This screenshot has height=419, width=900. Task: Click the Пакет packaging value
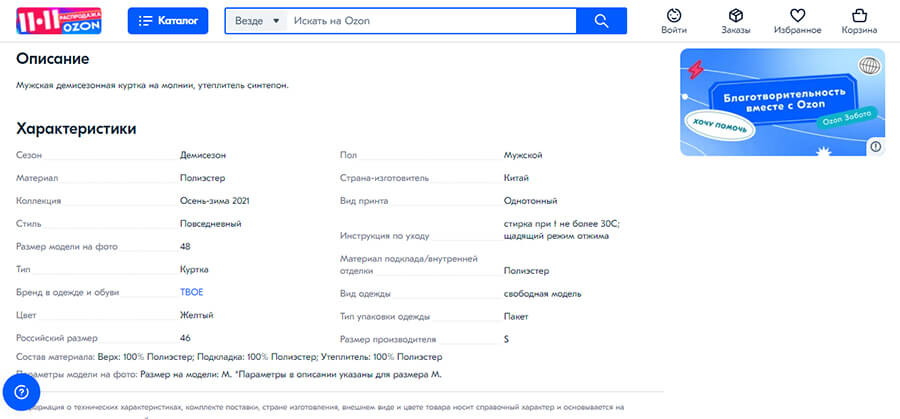pos(516,316)
